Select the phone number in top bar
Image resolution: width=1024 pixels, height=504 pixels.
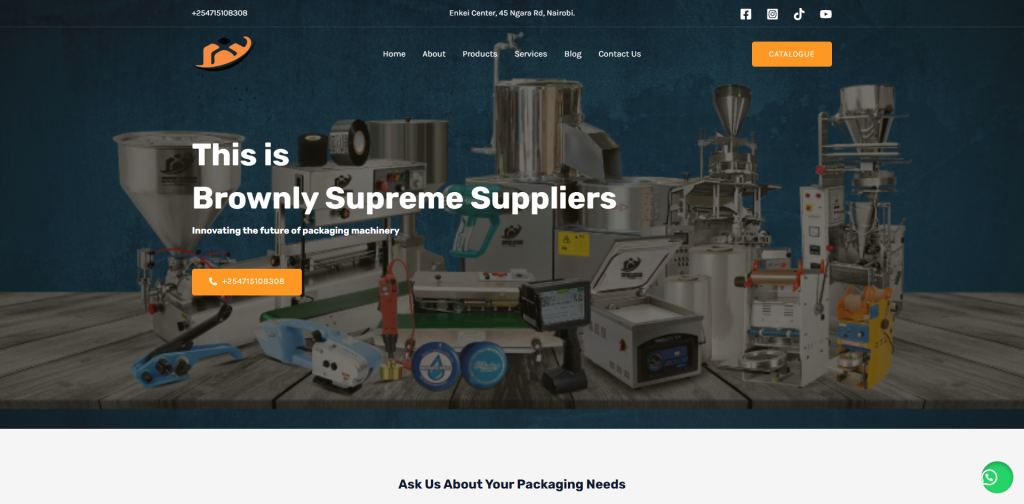point(219,13)
